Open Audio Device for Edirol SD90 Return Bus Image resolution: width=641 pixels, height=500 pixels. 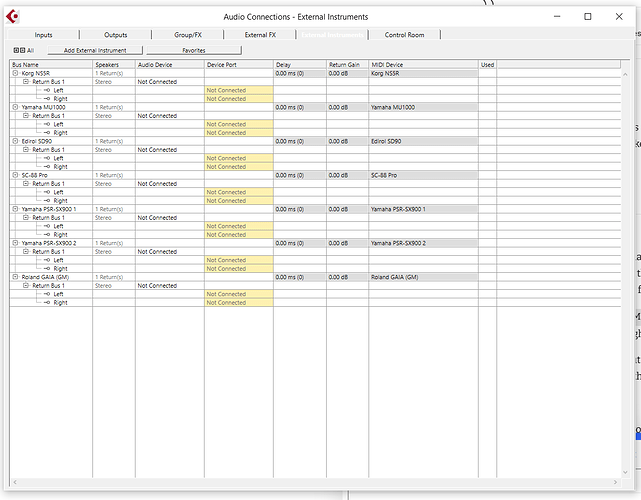tap(170, 150)
